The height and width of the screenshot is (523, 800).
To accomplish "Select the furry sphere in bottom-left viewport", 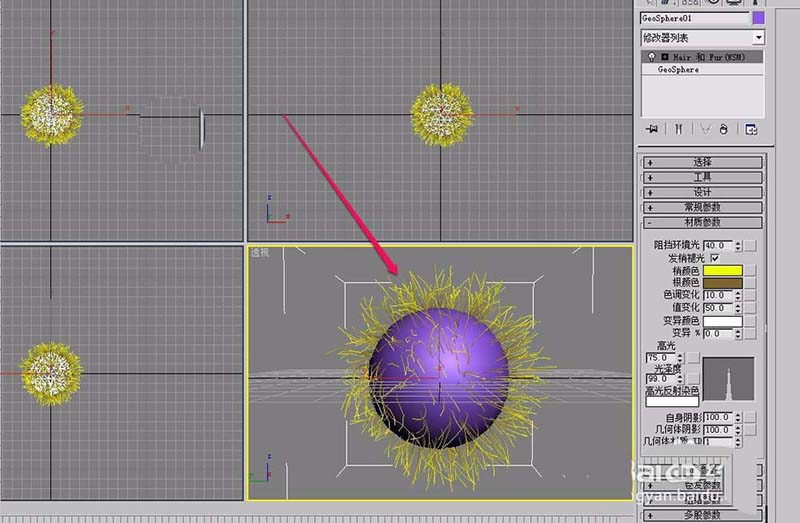I will click(x=51, y=373).
